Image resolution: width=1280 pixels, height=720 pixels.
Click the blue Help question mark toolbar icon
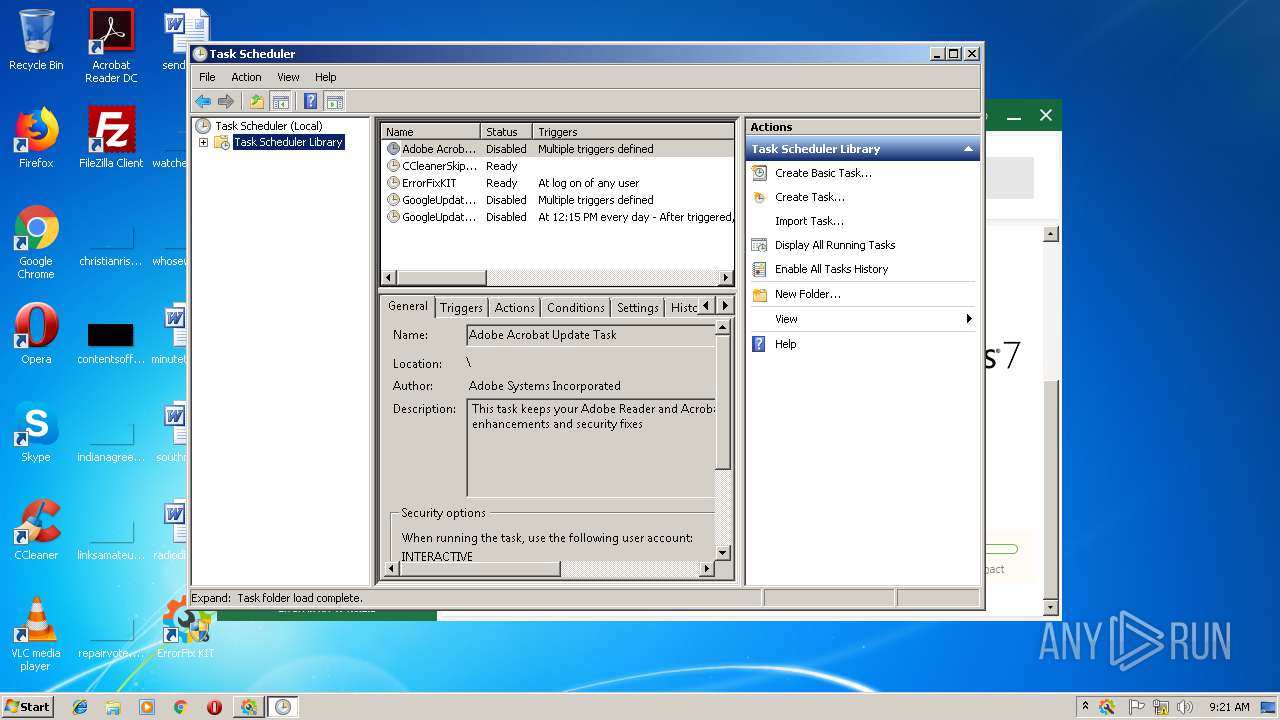tap(311, 101)
